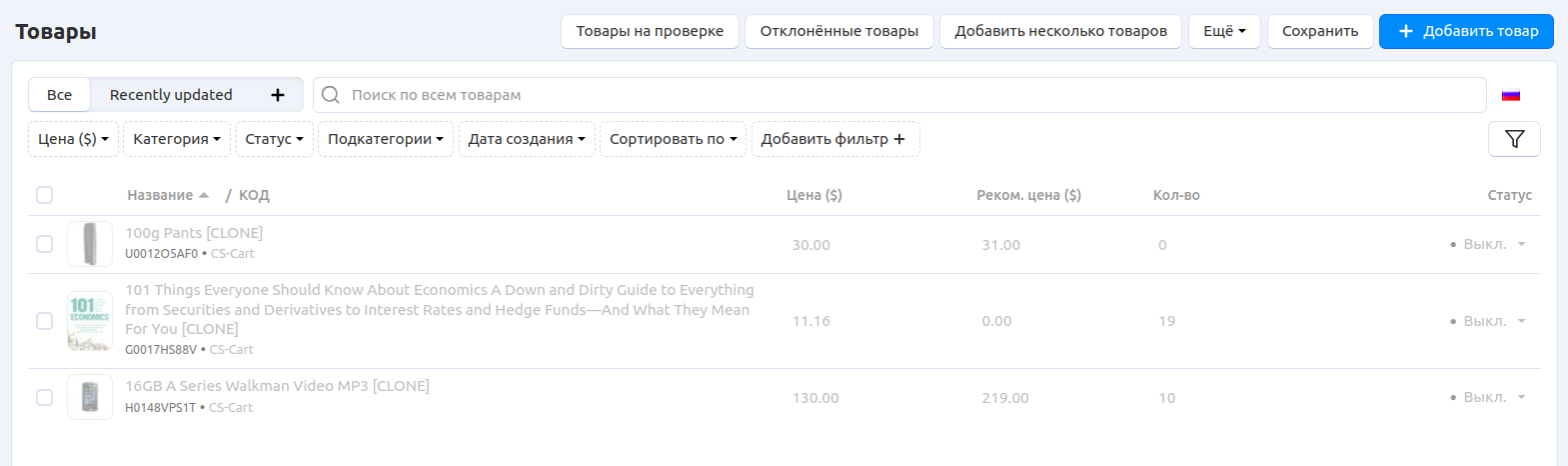Expand the Ещё menu
Screen dimensions: 1568x466
[x=1224, y=31]
